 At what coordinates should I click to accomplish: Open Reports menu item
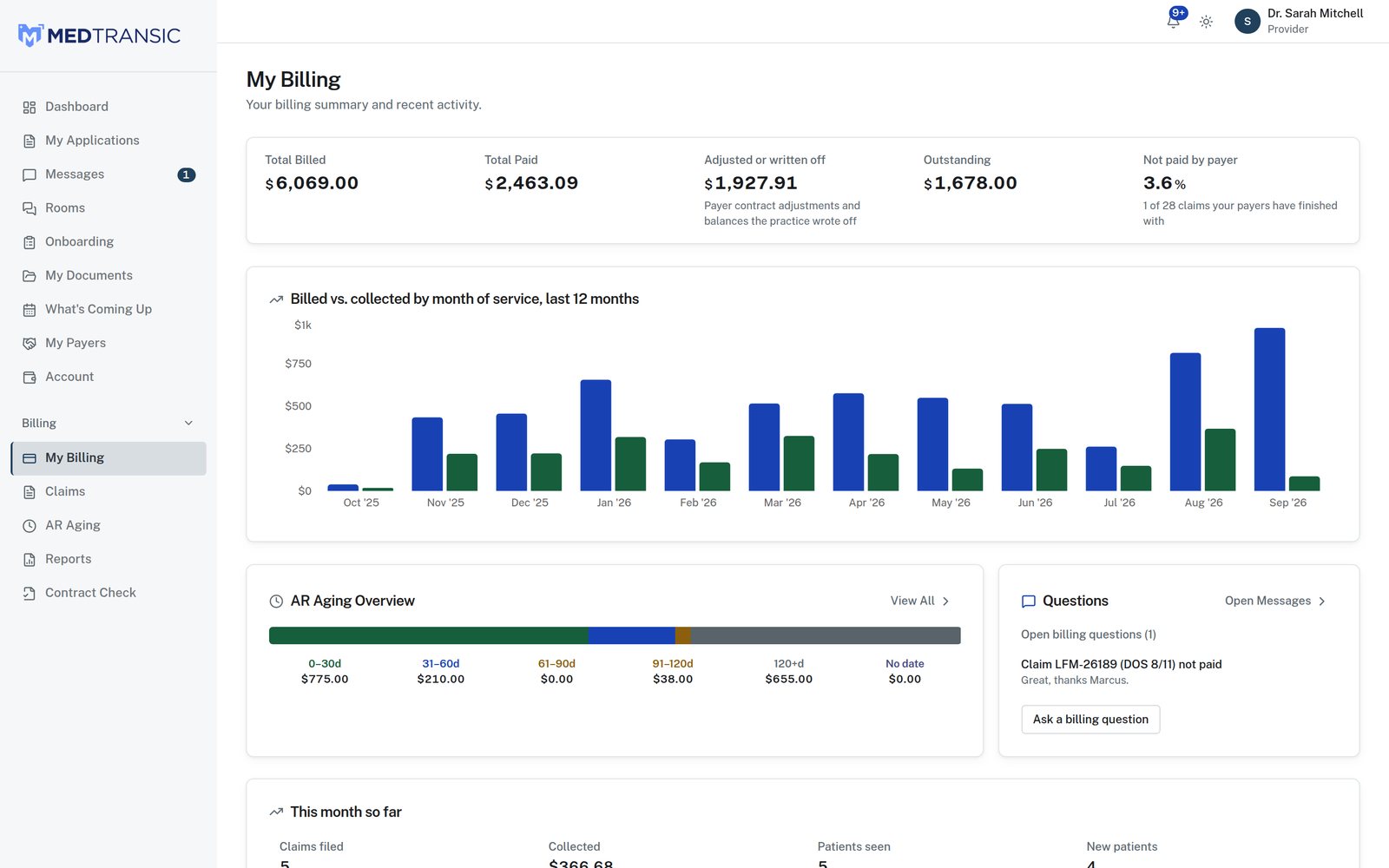point(109,560)
